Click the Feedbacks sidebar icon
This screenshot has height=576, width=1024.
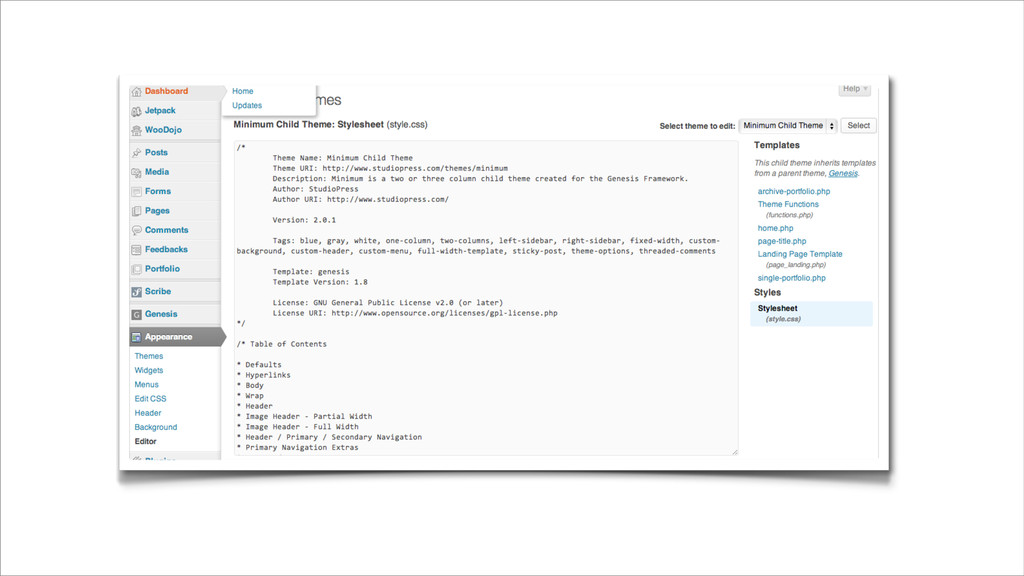(136, 250)
